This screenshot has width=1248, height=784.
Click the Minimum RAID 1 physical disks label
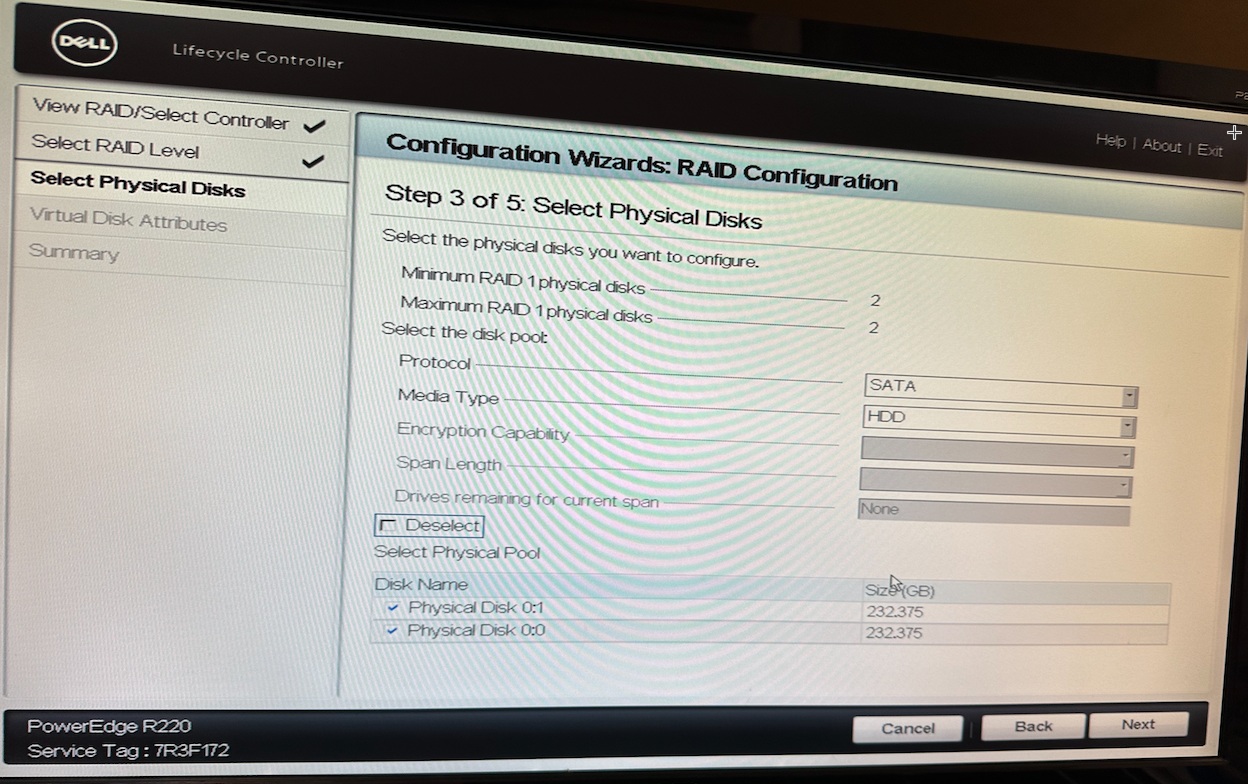[523, 279]
